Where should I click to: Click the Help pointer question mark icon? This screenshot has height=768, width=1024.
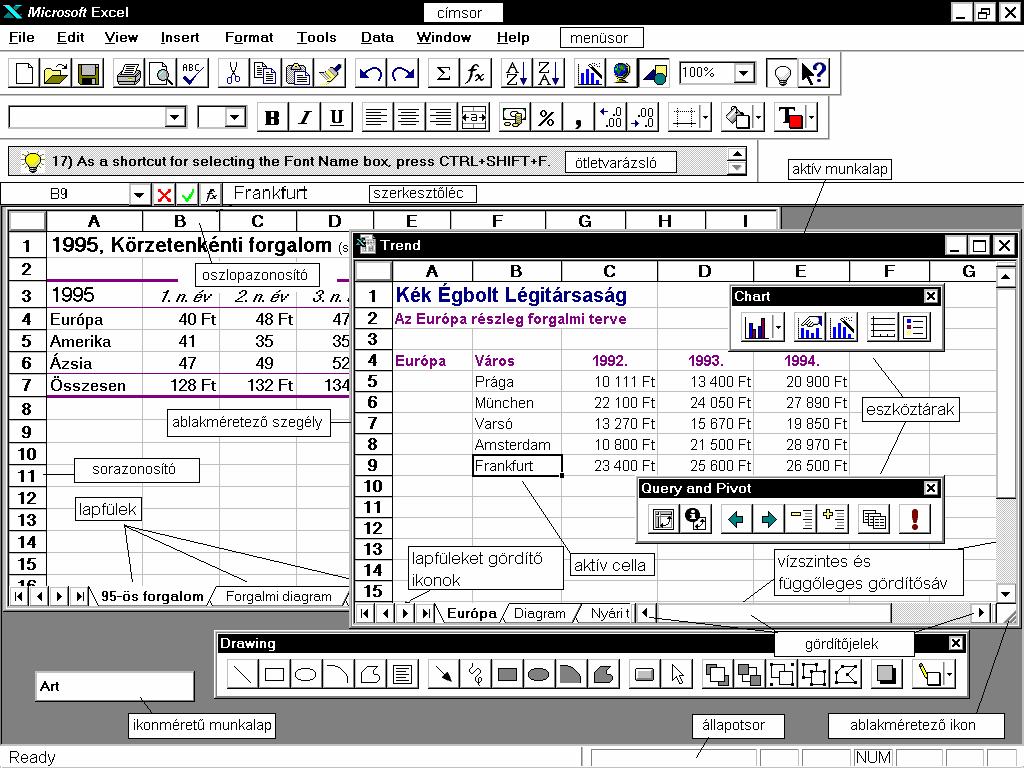[814, 73]
